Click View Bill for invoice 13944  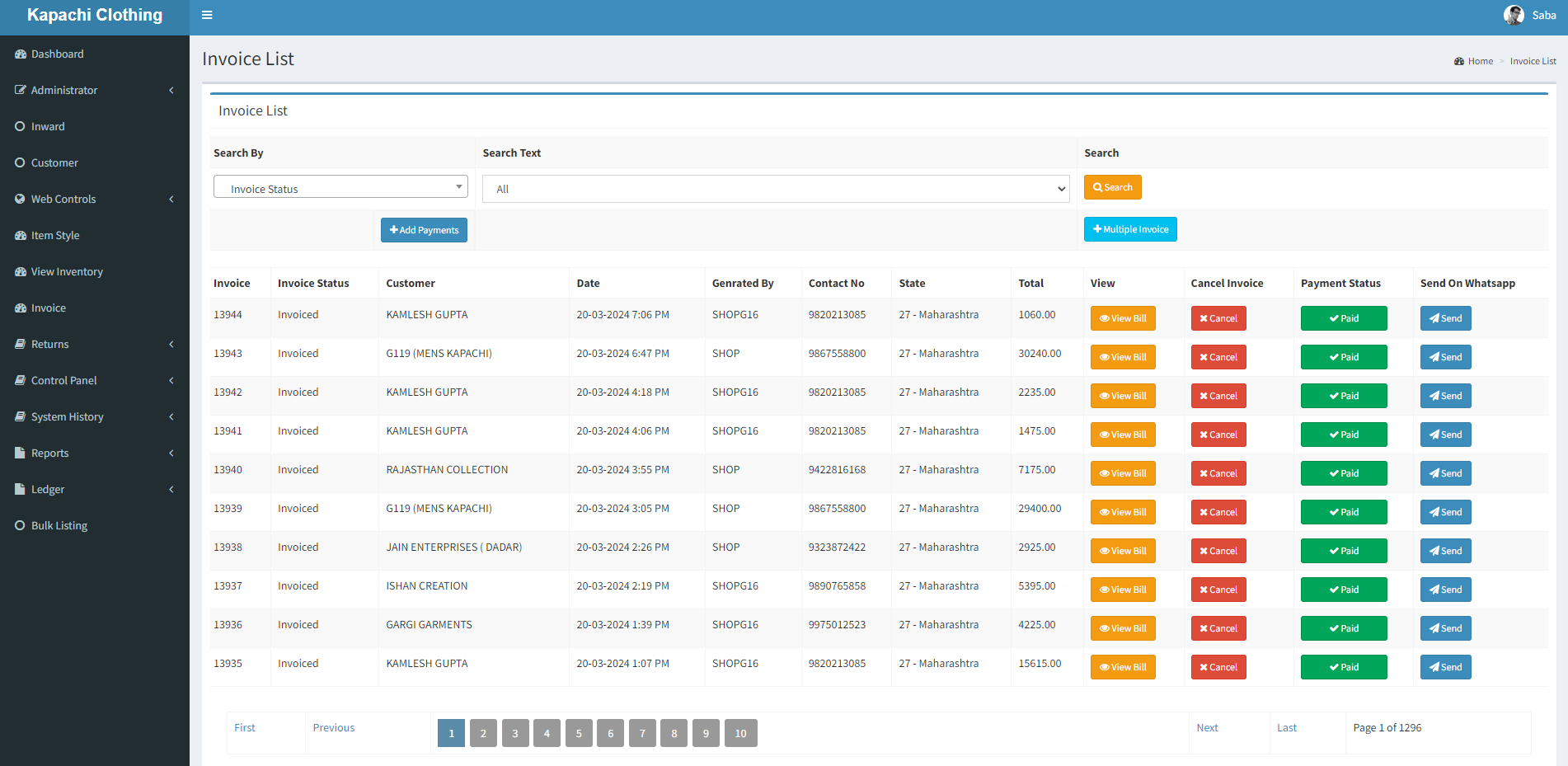click(1122, 318)
